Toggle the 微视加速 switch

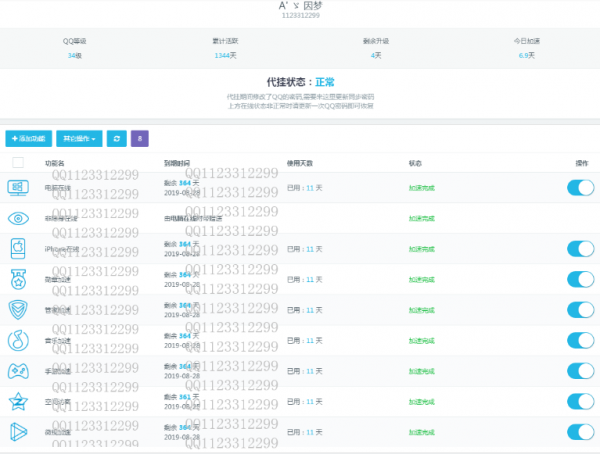pyautogui.click(x=580, y=432)
